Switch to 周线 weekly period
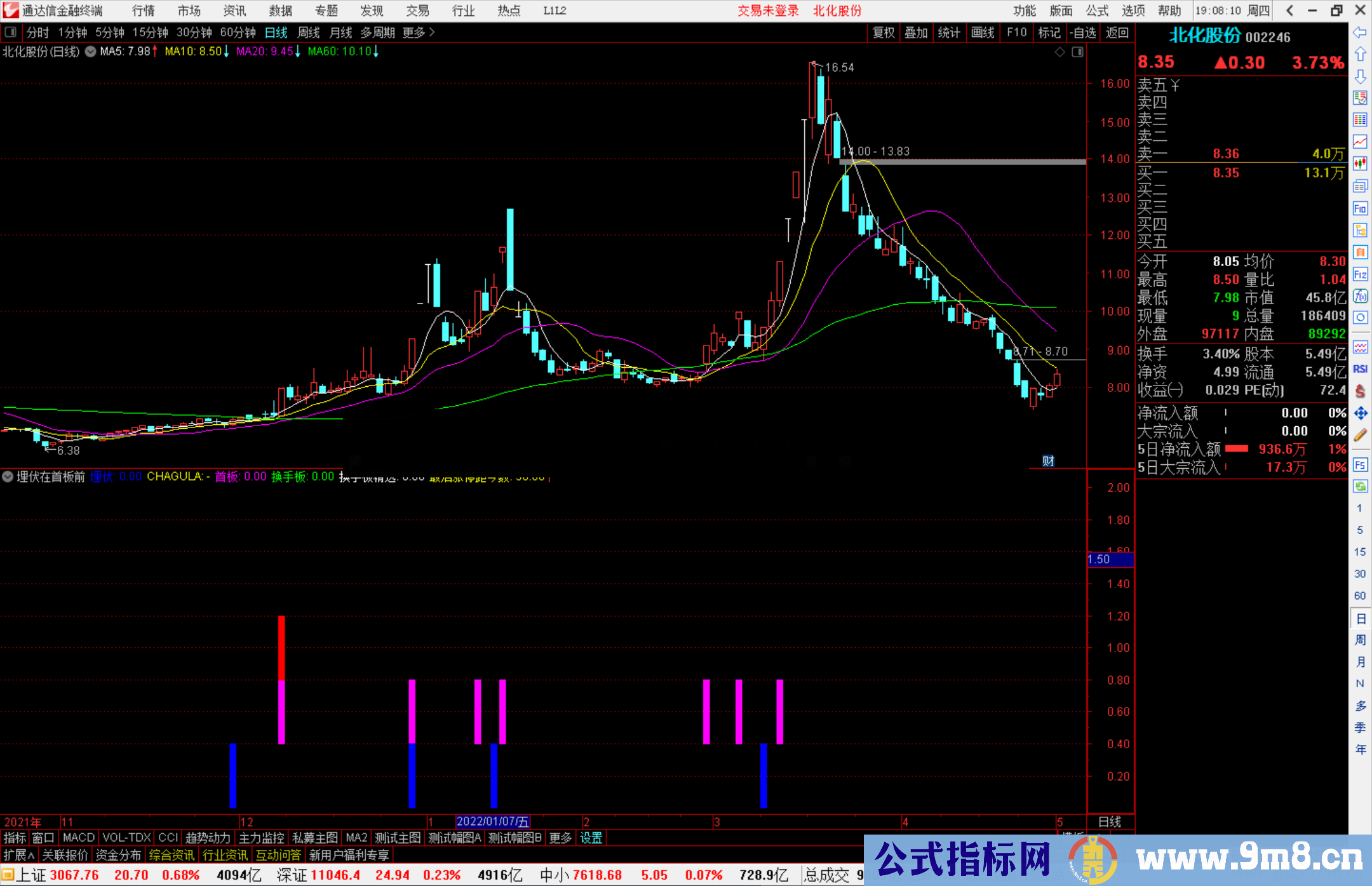The image size is (1372, 886). click(309, 32)
